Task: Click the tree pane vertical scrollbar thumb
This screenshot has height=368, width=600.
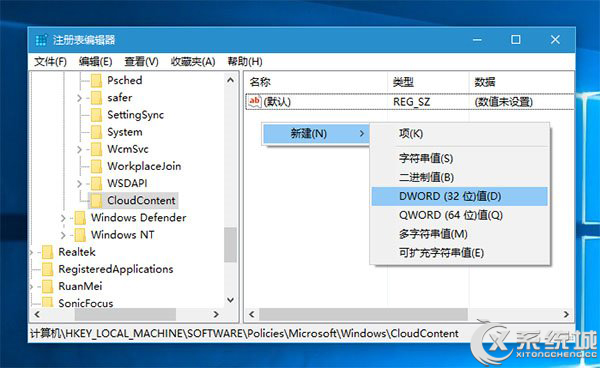Action: (230, 245)
